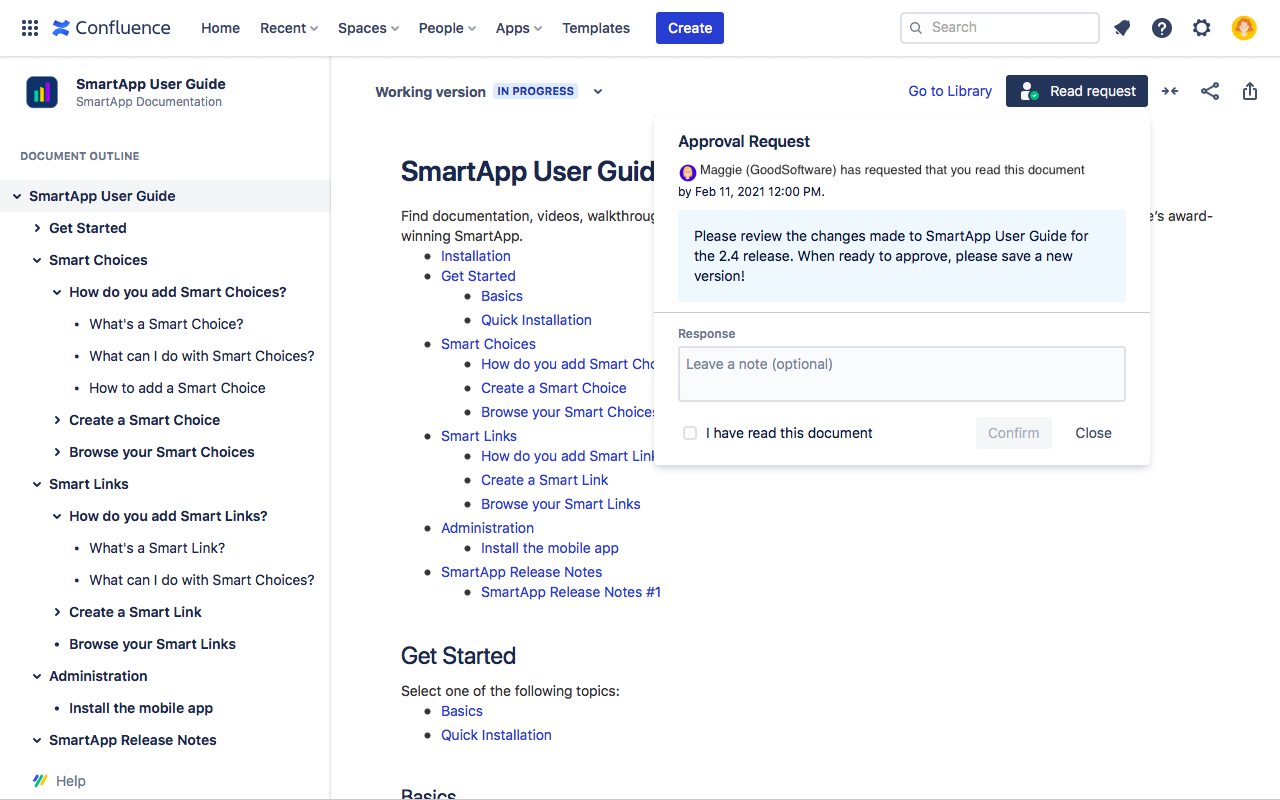
Task: Open the notifications bell icon
Action: (1121, 27)
